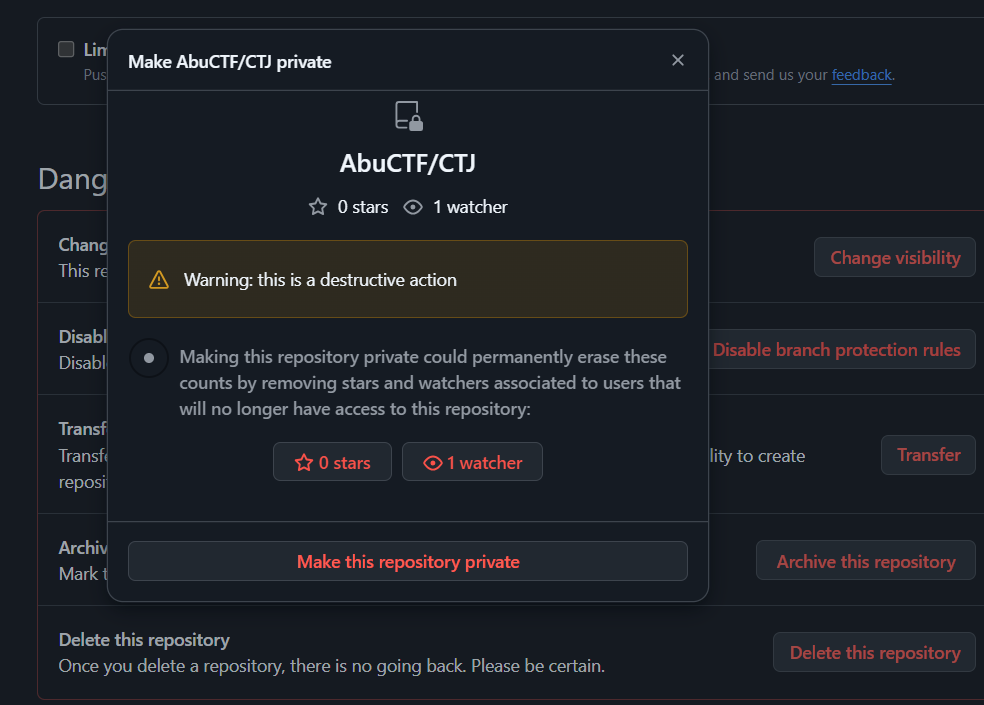The height and width of the screenshot is (705, 984).
Task: Click the red 1 watcher label
Action: click(484, 463)
